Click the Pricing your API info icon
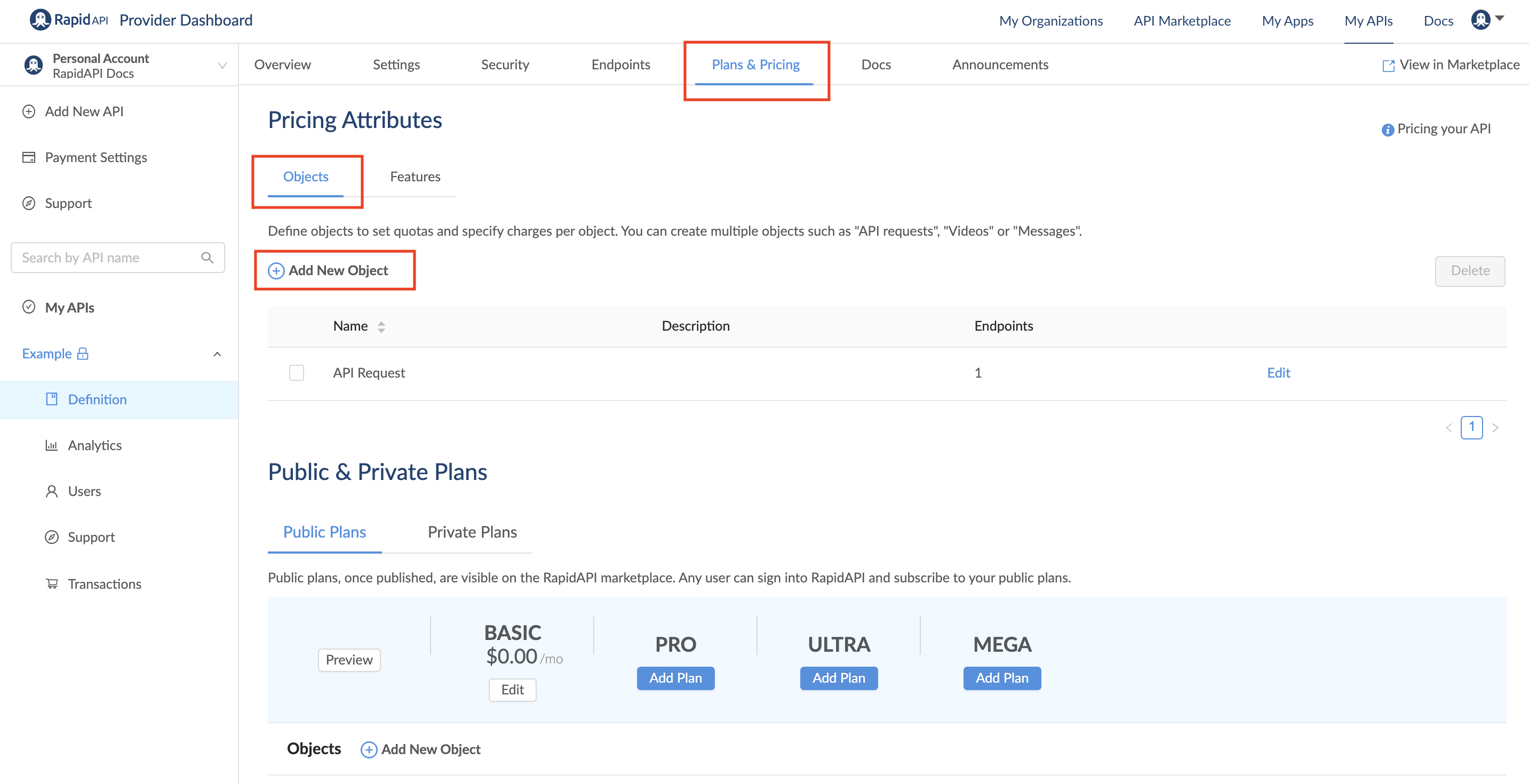 click(1387, 130)
